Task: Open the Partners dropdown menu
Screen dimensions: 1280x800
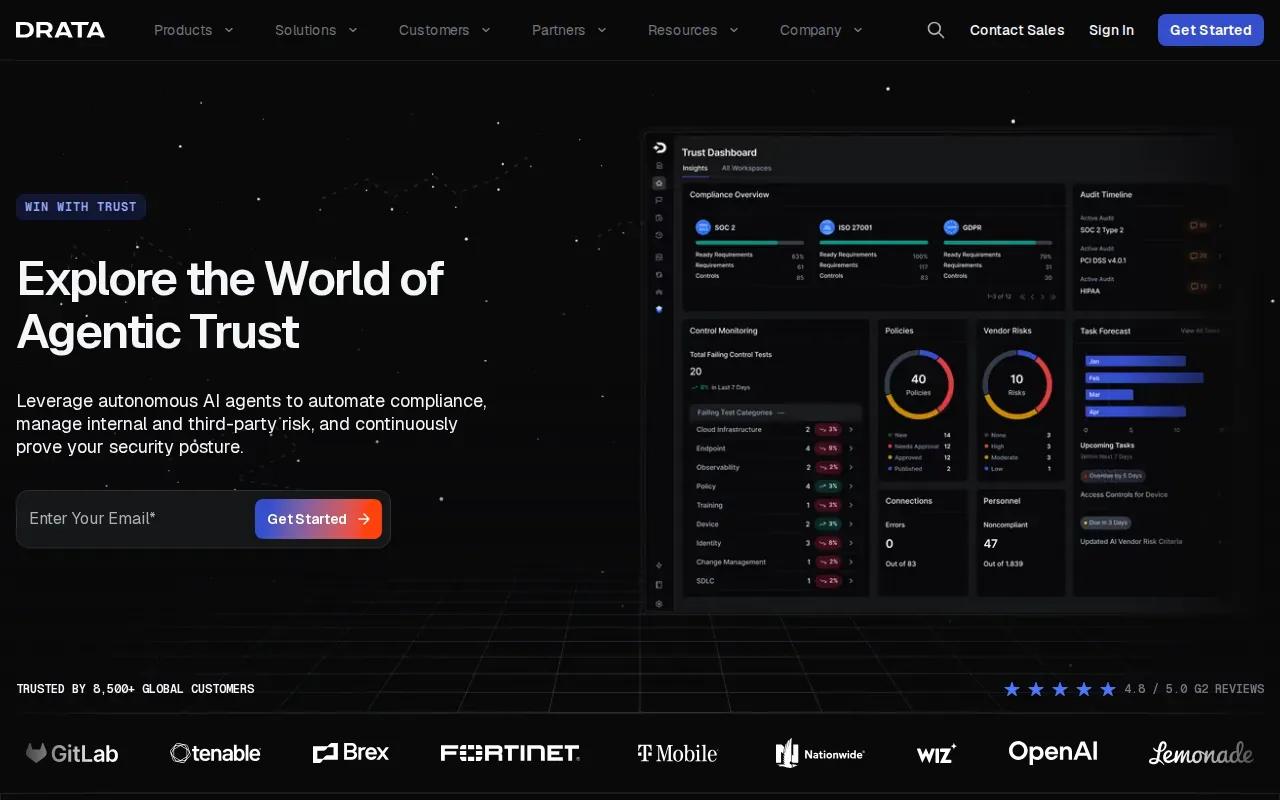Action: 569,30
